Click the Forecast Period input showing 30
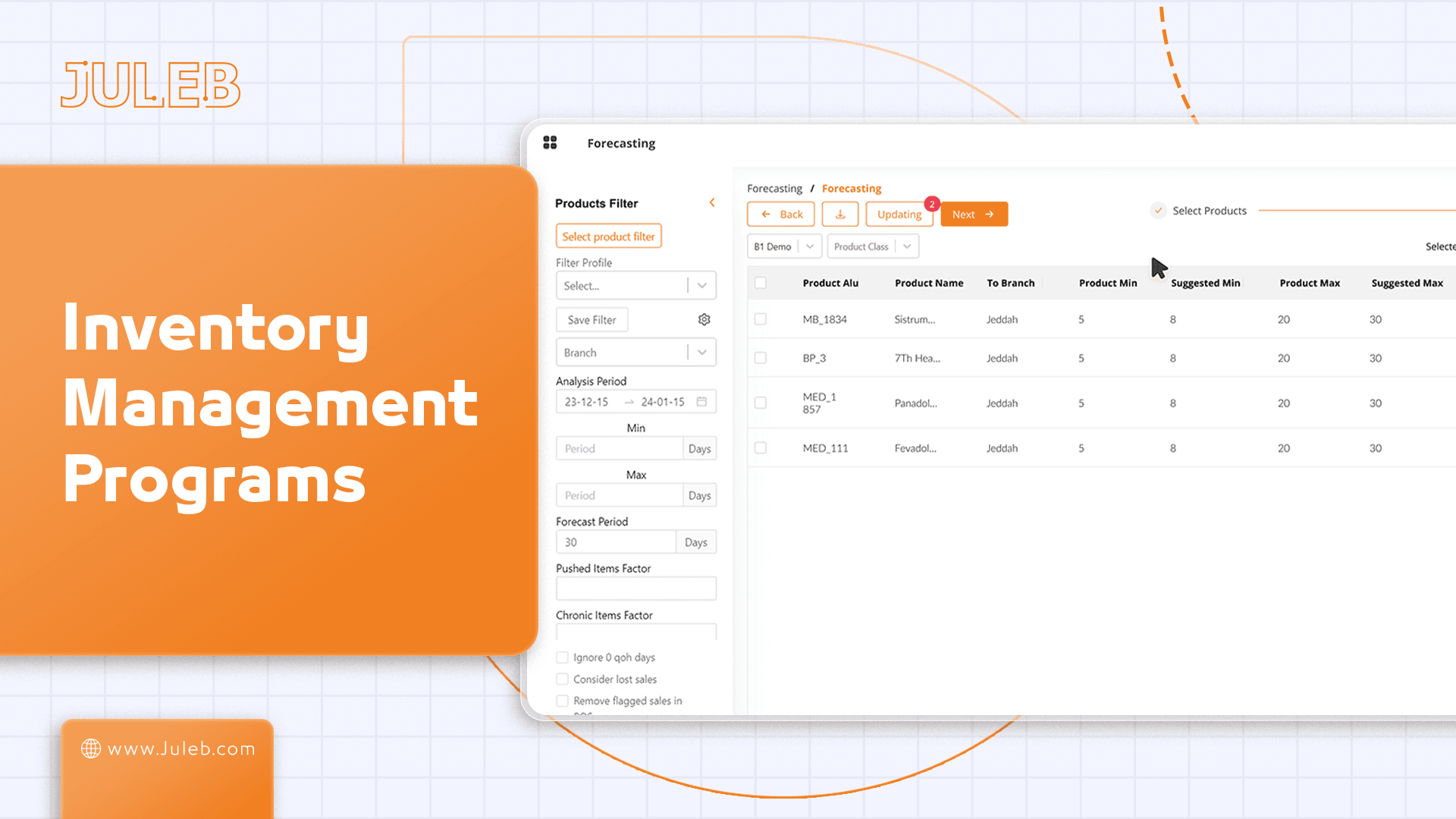The image size is (1456, 819). pyautogui.click(x=616, y=541)
